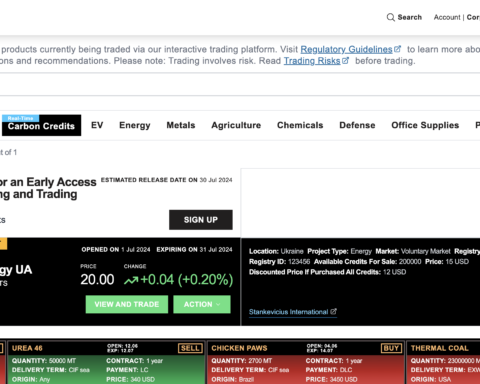Click external-link icon after Stankevicius International
The height and width of the screenshot is (384, 480).
(x=333, y=311)
